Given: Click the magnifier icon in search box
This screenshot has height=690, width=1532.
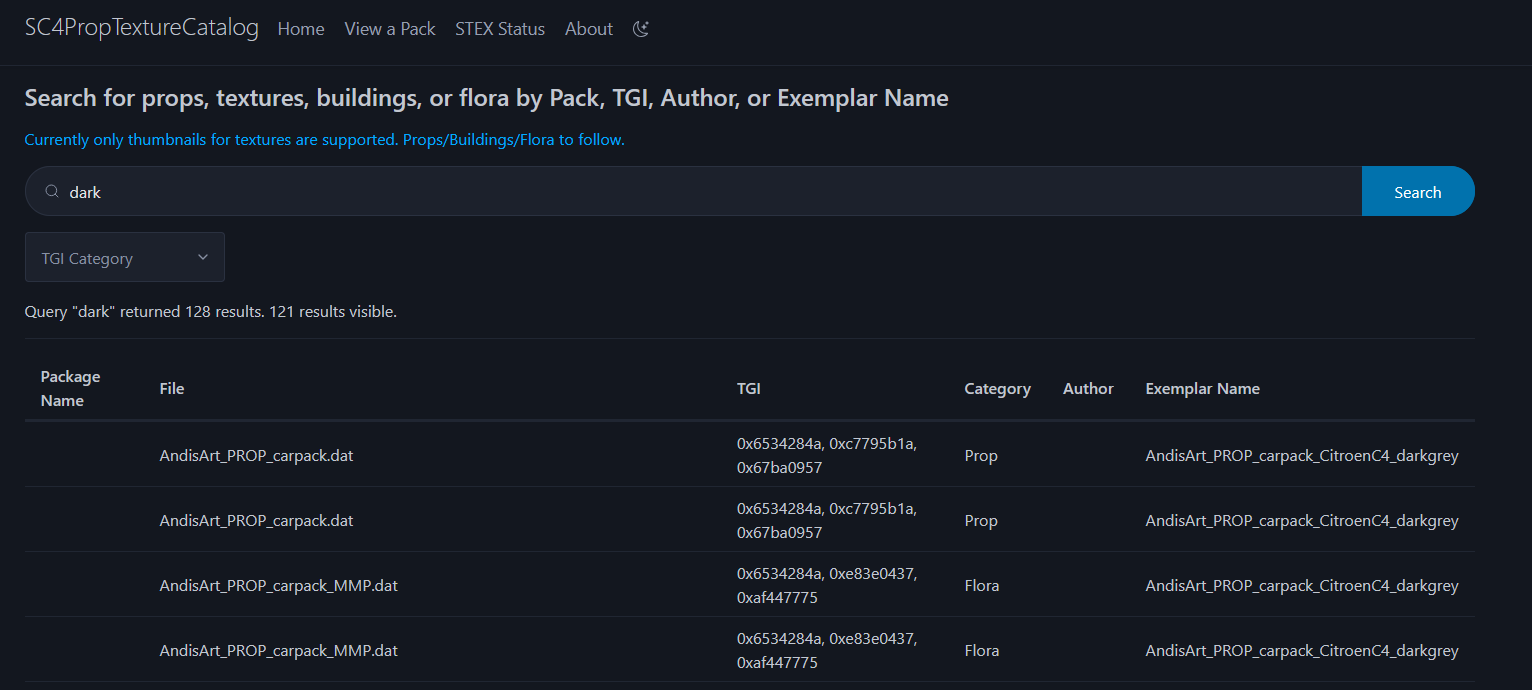Looking at the screenshot, I should pos(52,191).
